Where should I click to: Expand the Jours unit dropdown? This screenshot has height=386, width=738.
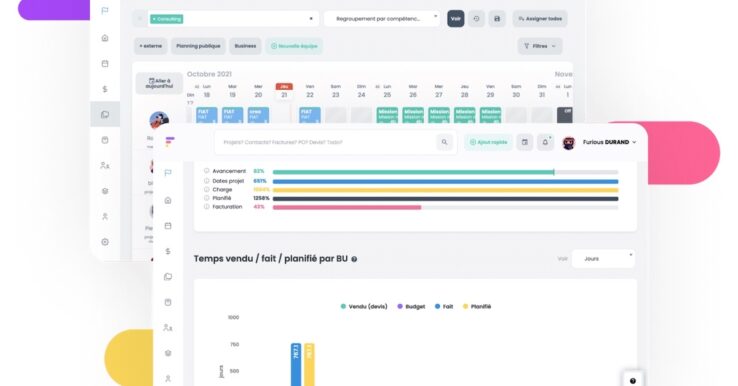pos(603,258)
